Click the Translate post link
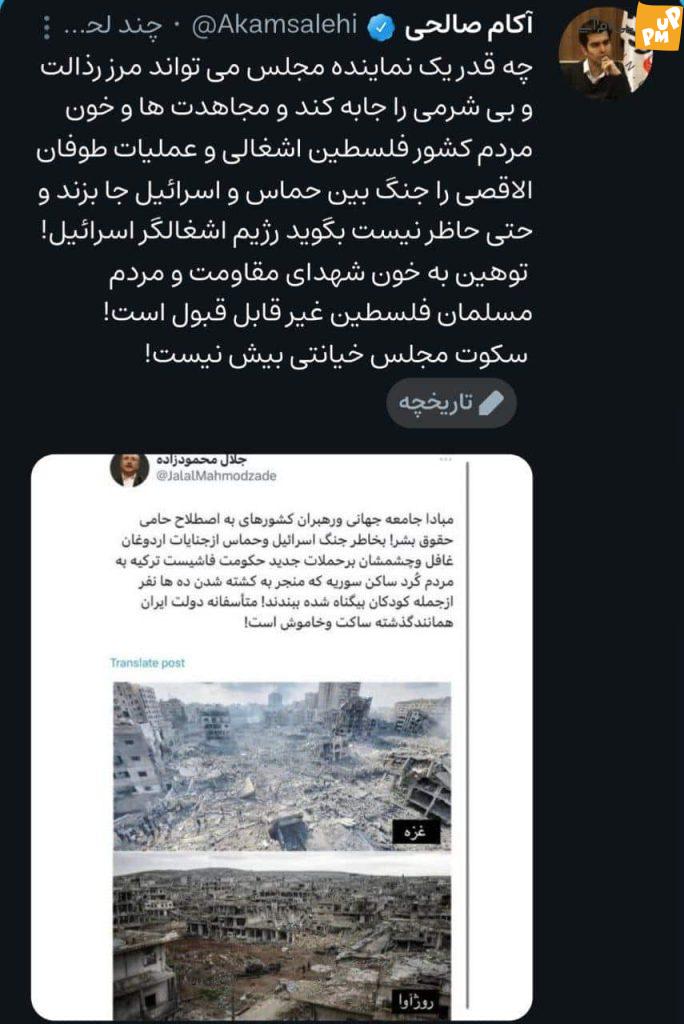 (x=147, y=663)
